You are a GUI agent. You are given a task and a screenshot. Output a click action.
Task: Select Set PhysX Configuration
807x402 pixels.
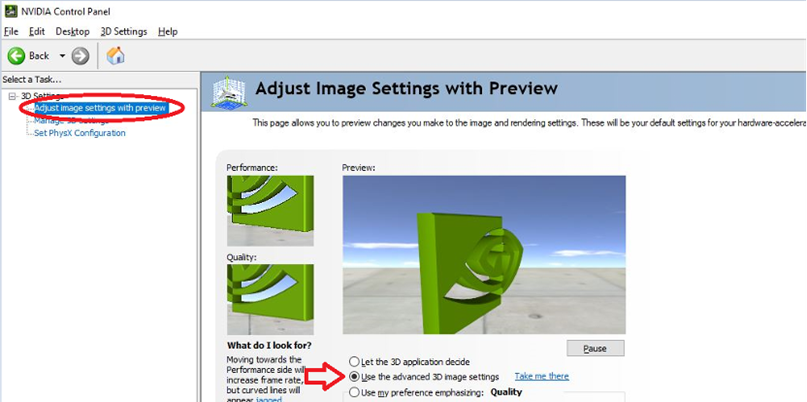(80, 133)
